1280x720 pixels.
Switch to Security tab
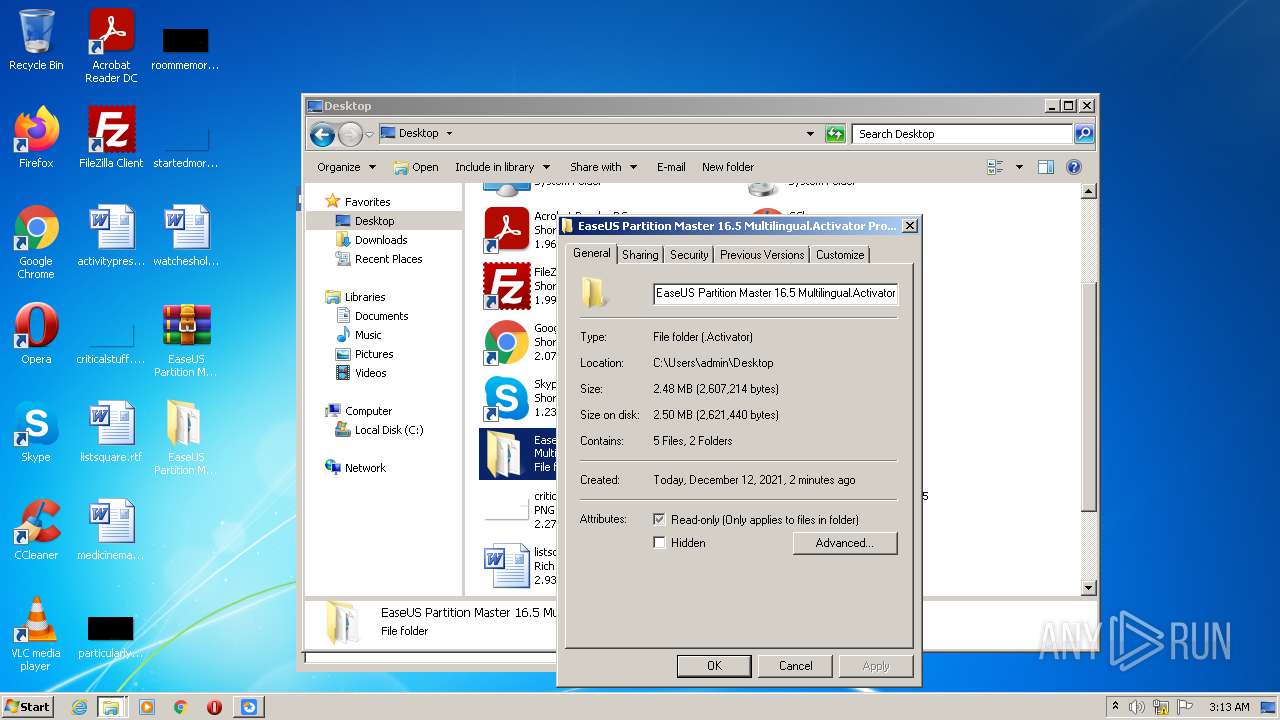click(689, 255)
